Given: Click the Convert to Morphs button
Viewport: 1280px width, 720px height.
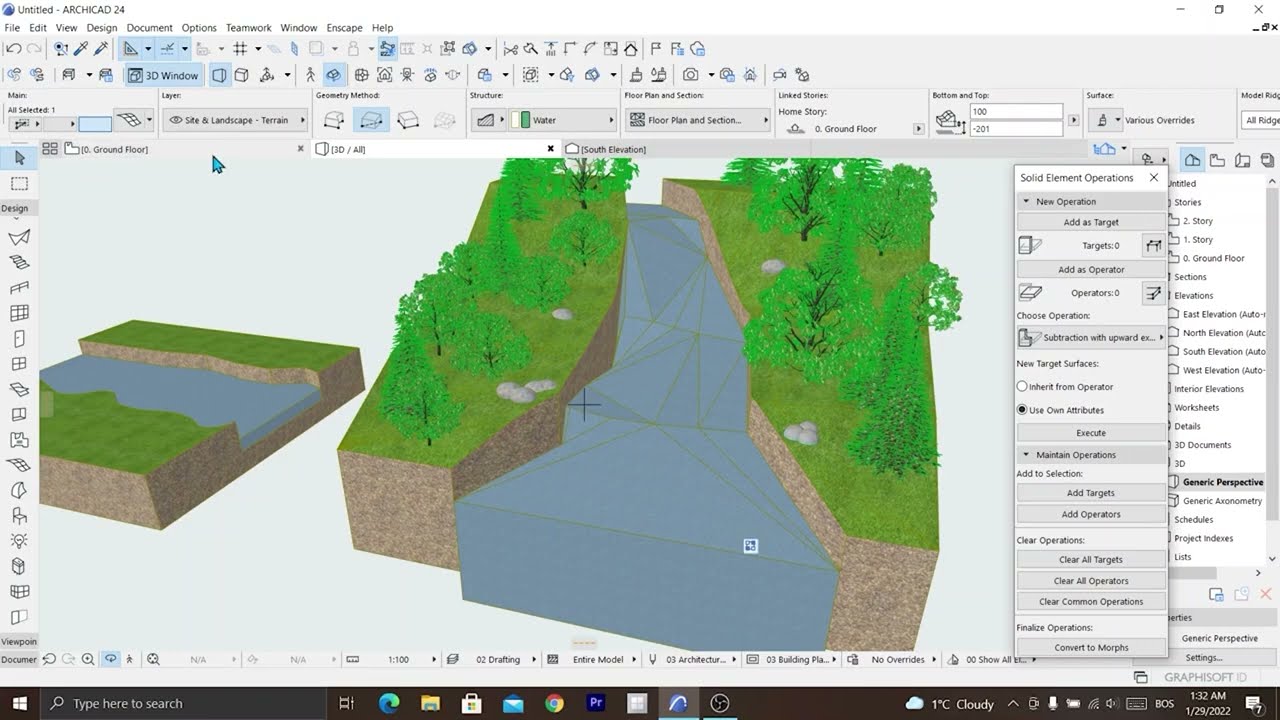Looking at the screenshot, I should point(1091,648).
